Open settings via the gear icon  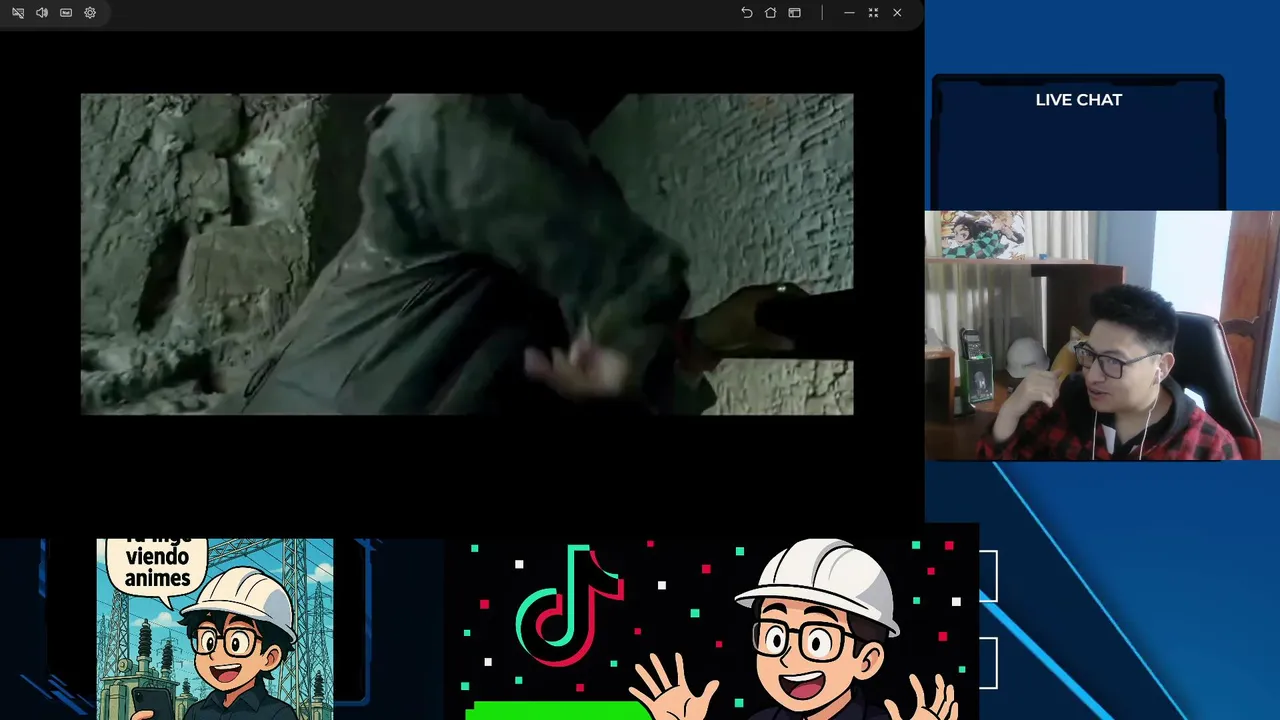pos(90,13)
